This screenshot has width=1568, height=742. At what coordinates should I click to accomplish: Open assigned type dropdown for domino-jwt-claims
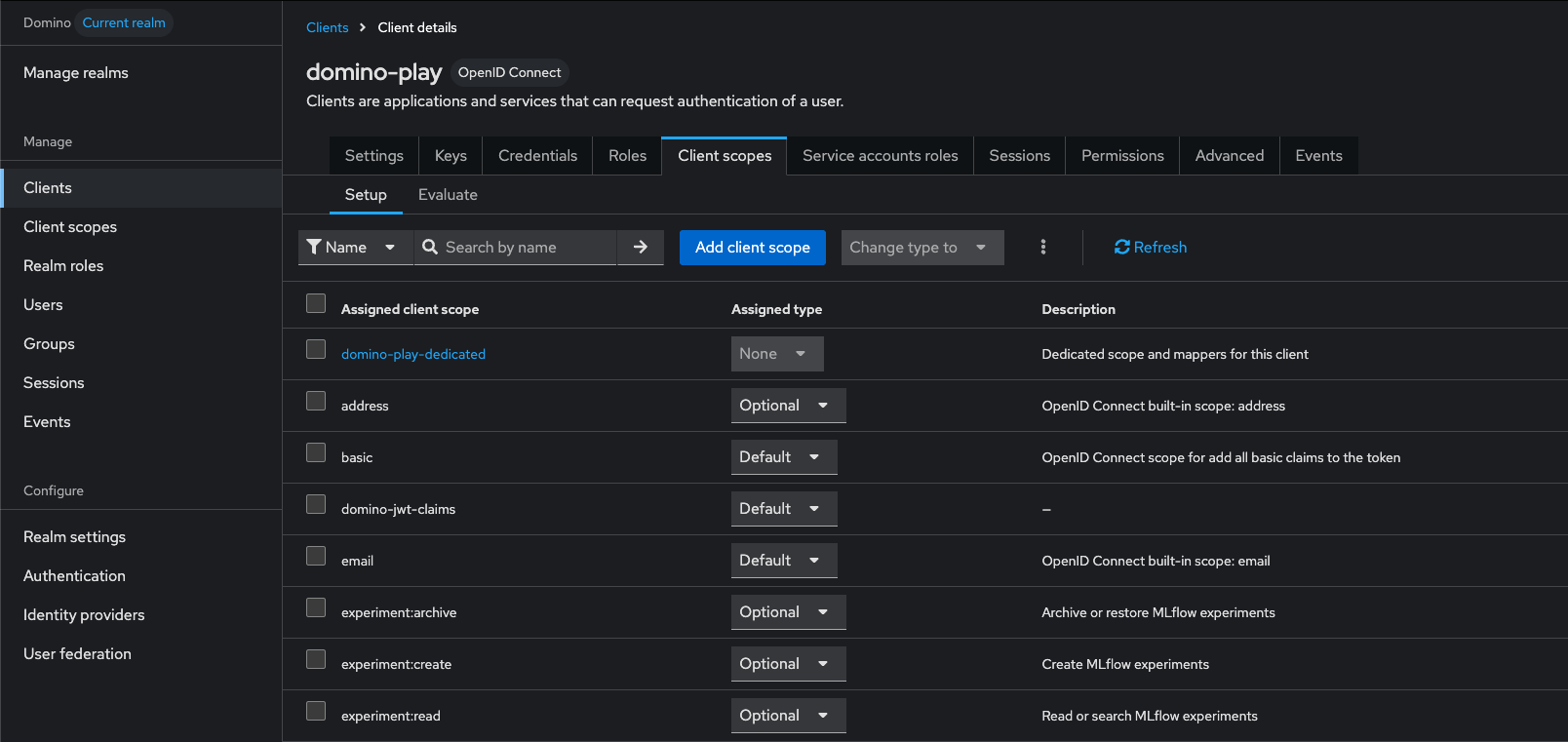784,509
